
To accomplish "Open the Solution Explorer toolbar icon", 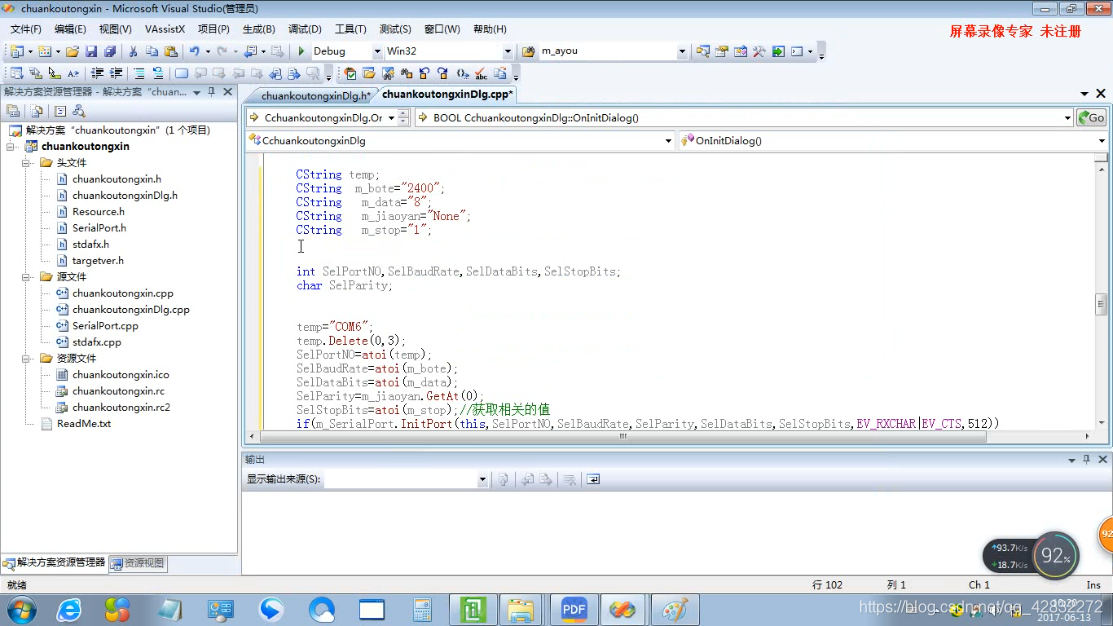I will pos(703,51).
